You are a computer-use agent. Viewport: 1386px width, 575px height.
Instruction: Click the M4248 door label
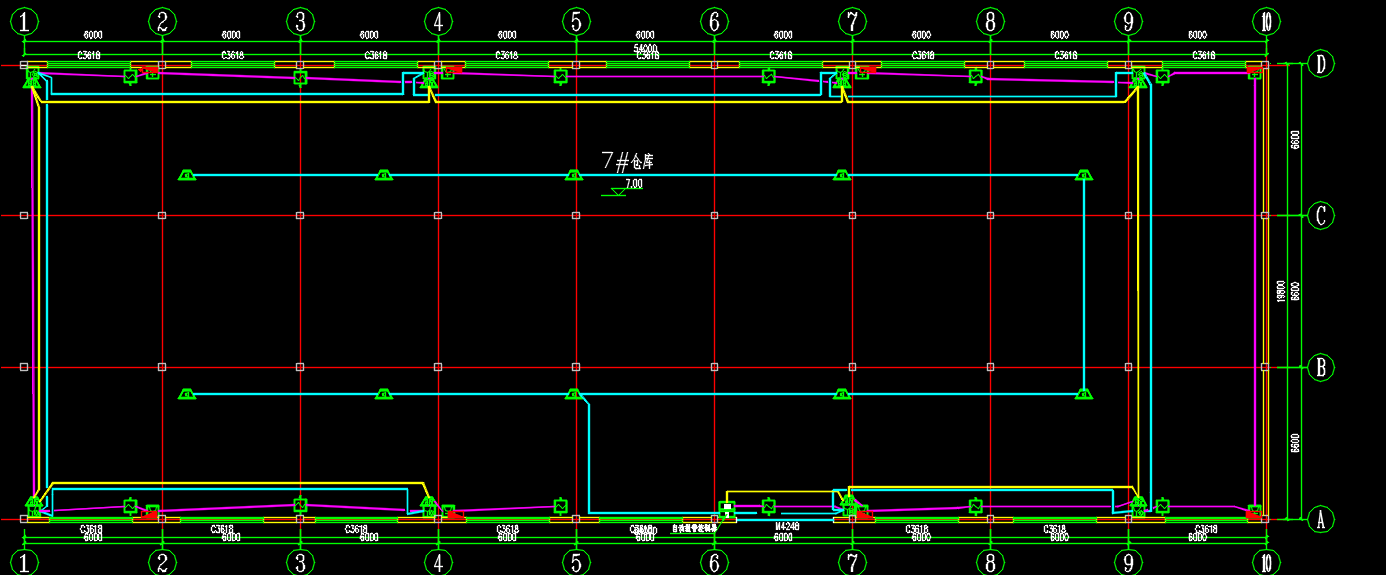tap(788, 526)
